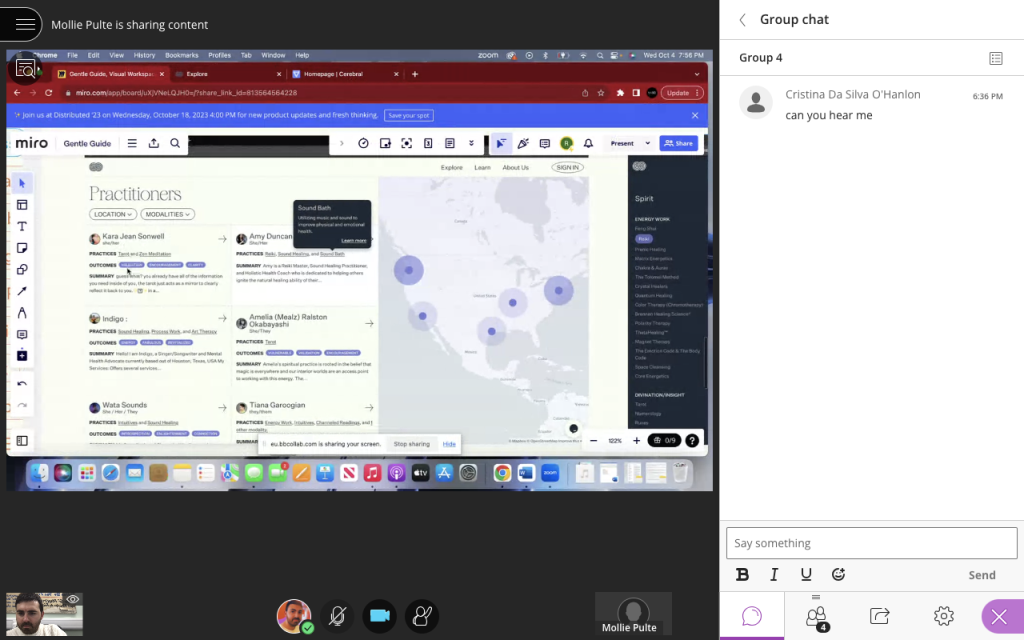Toggle the camera video share

point(379,616)
